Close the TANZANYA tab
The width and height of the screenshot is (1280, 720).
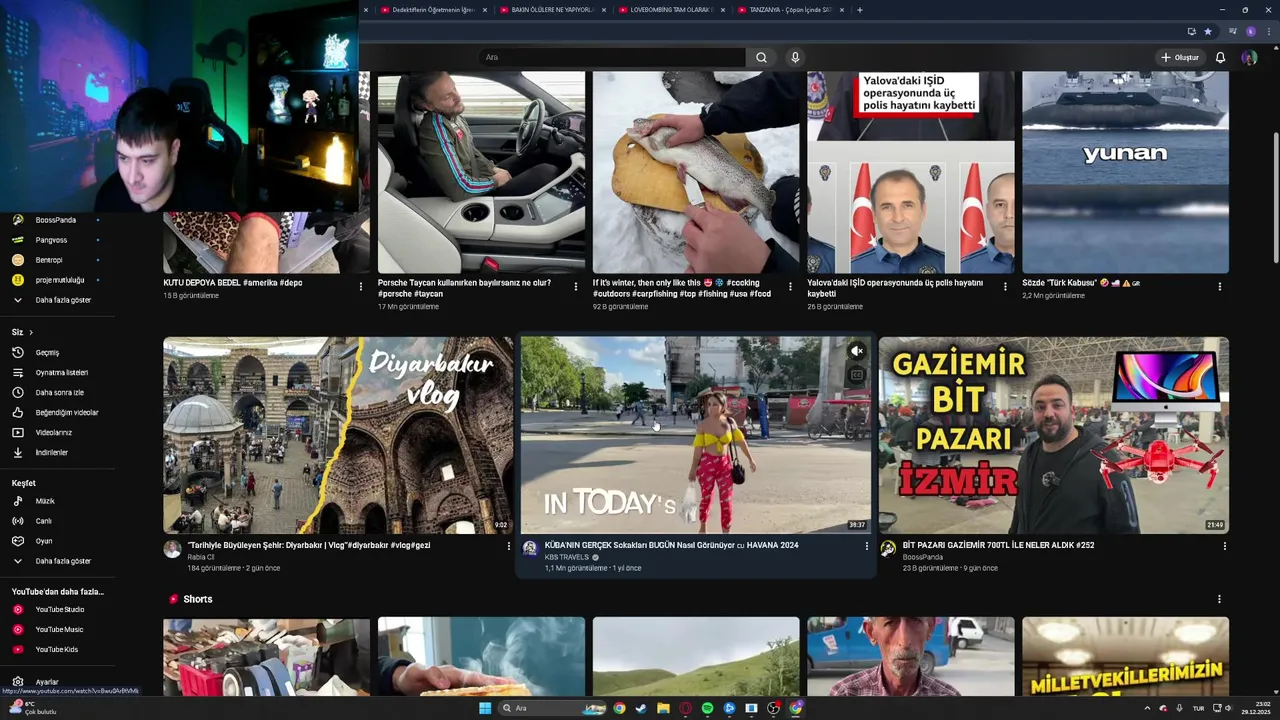coord(842,10)
